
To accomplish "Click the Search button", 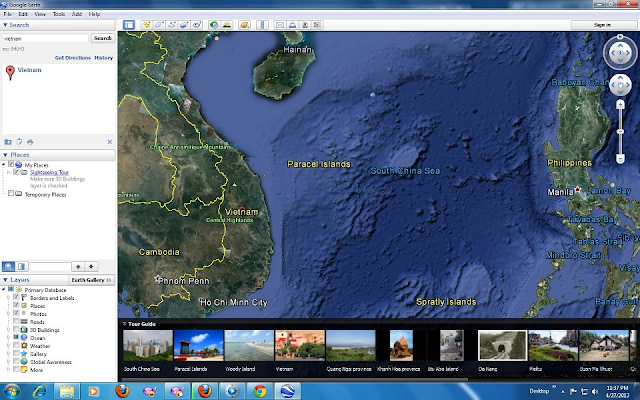I will coord(102,38).
